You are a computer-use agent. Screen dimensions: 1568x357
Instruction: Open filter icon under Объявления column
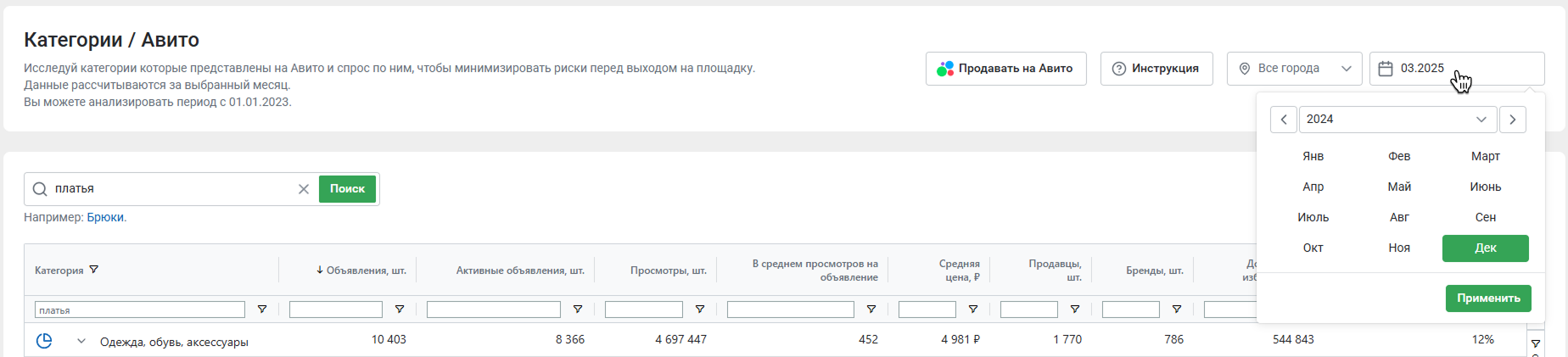(400, 310)
